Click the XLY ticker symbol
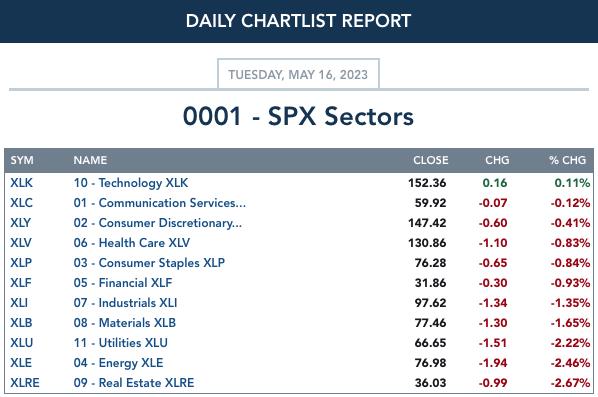598x397 pixels. [x=21, y=223]
